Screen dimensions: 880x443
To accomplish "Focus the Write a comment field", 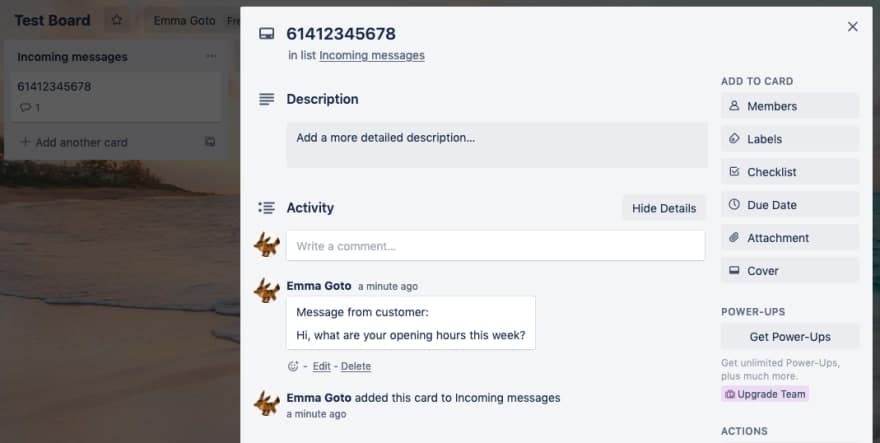I will (495, 246).
